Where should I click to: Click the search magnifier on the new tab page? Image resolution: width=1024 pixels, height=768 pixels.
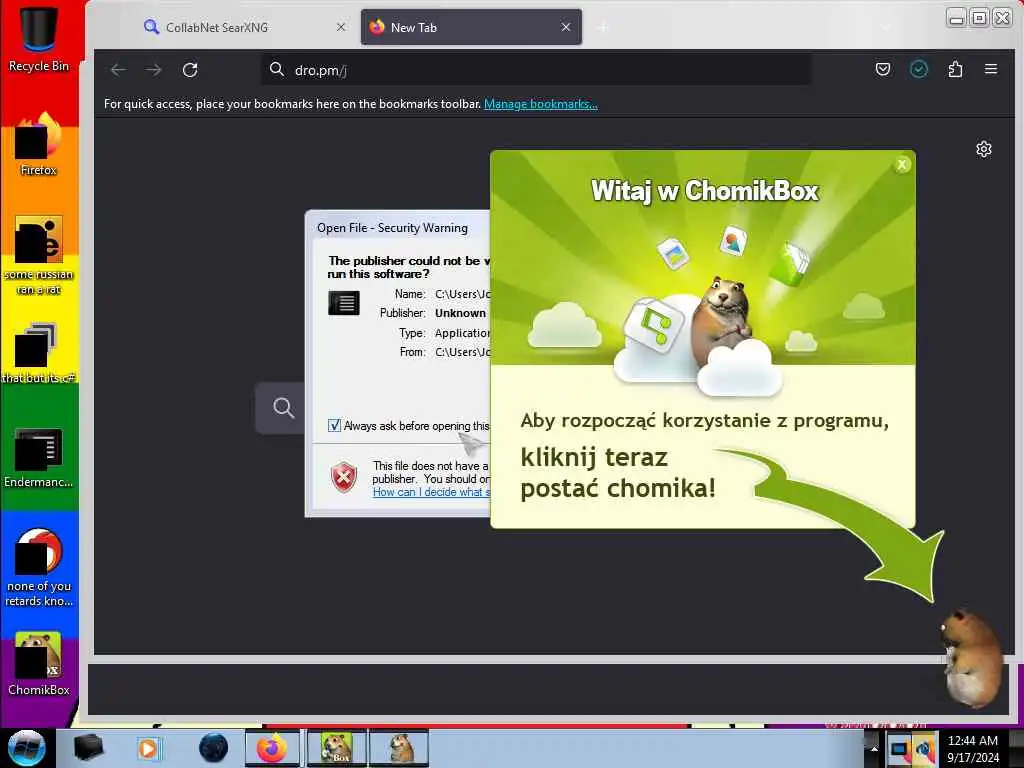pos(283,408)
